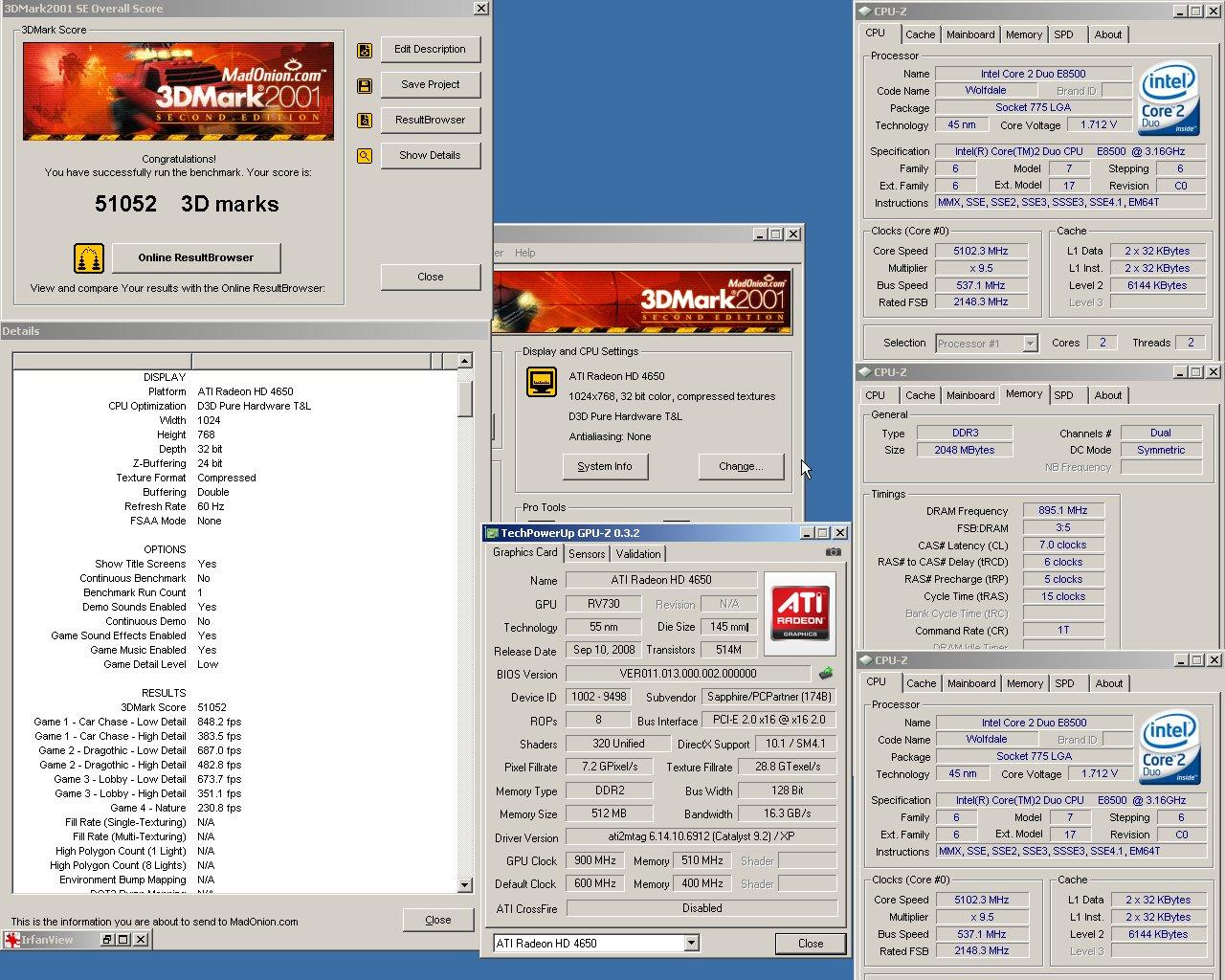Click the IrfanView taskbar icon
The height and width of the screenshot is (980, 1225).
click(x=11, y=940)
